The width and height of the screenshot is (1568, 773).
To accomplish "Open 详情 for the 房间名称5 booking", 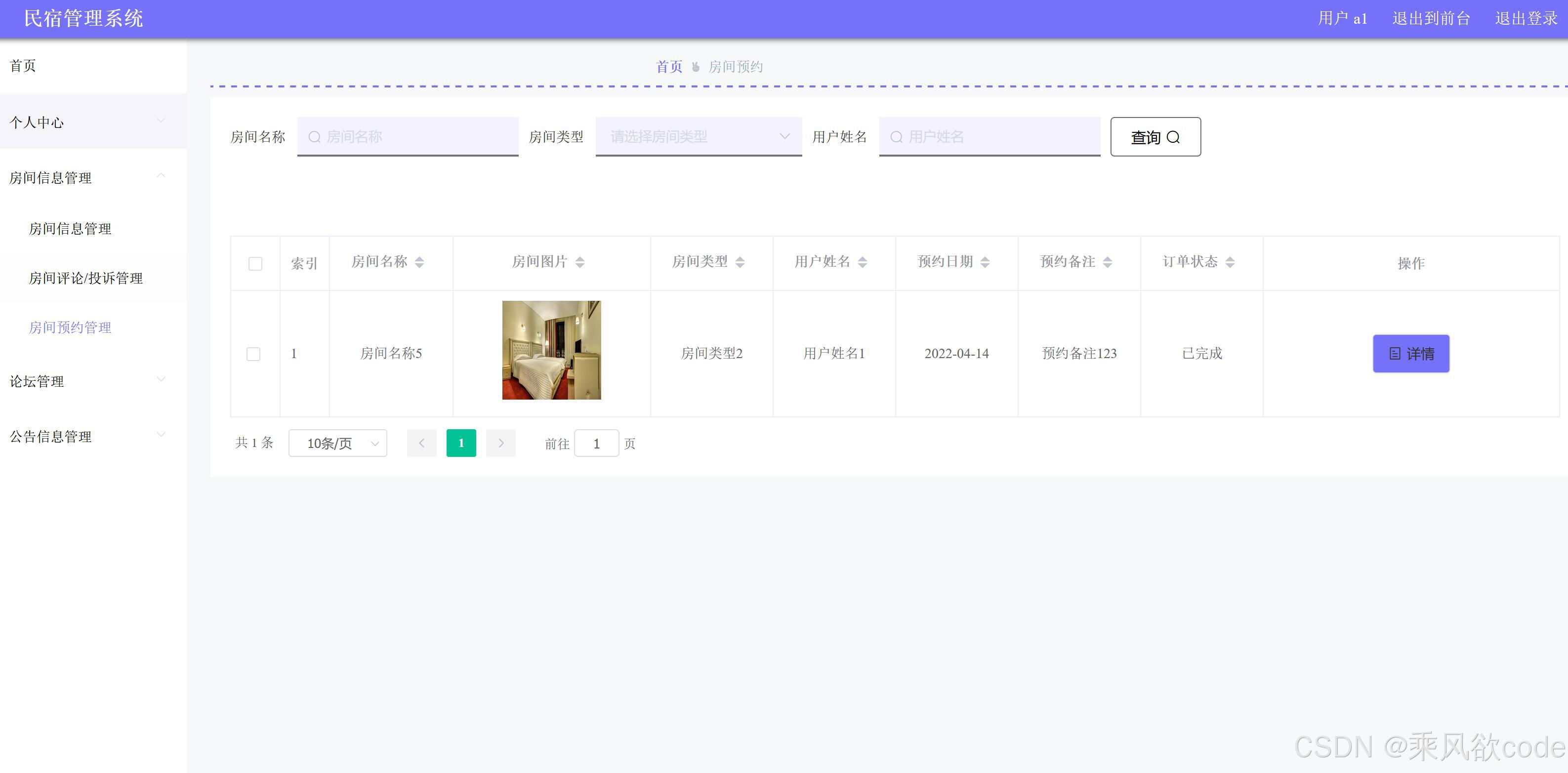I will click(x=1410, y=354).
